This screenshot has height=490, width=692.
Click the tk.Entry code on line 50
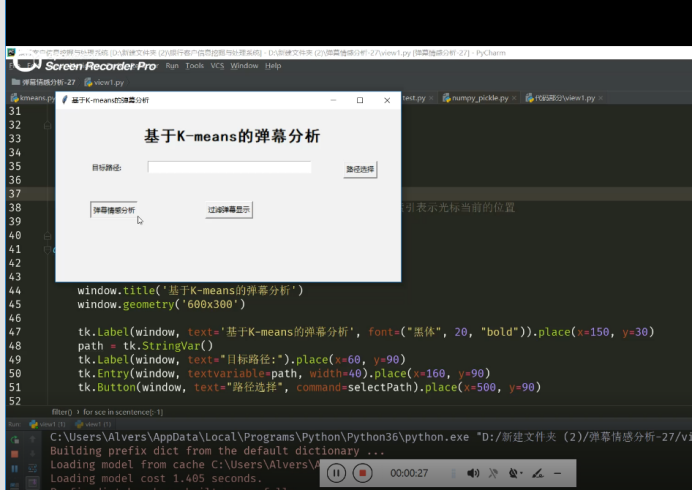tap(284, 373)
